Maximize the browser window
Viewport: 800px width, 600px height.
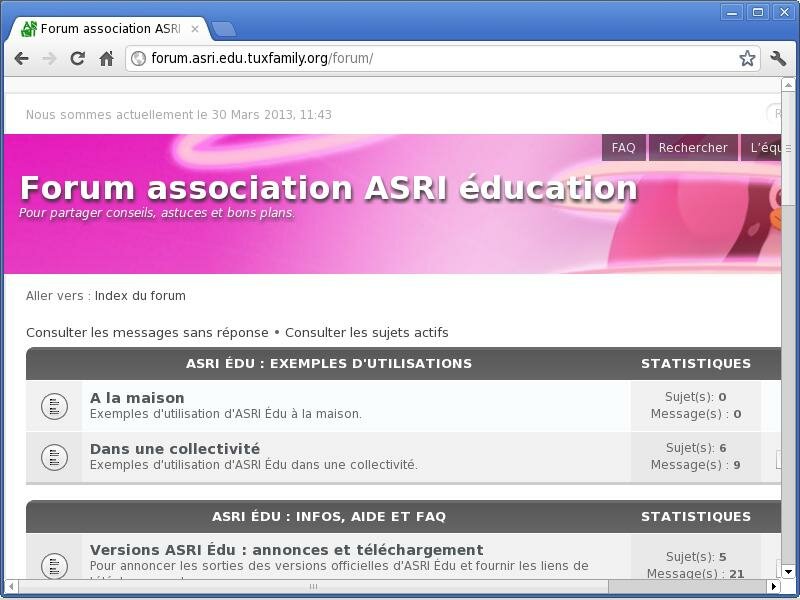pos(758,12)
